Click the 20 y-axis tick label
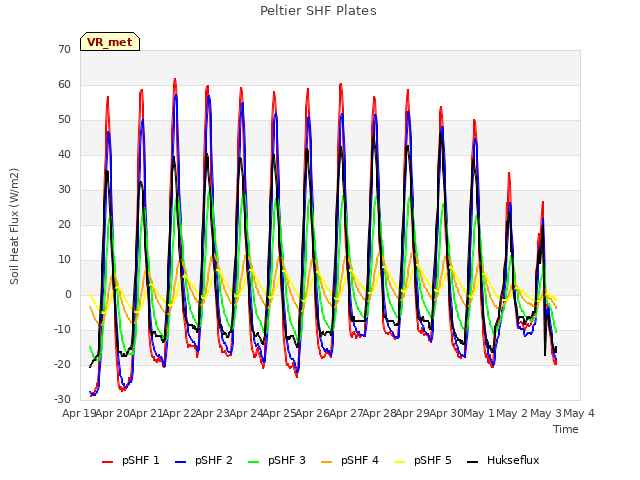 coord(64,224)
